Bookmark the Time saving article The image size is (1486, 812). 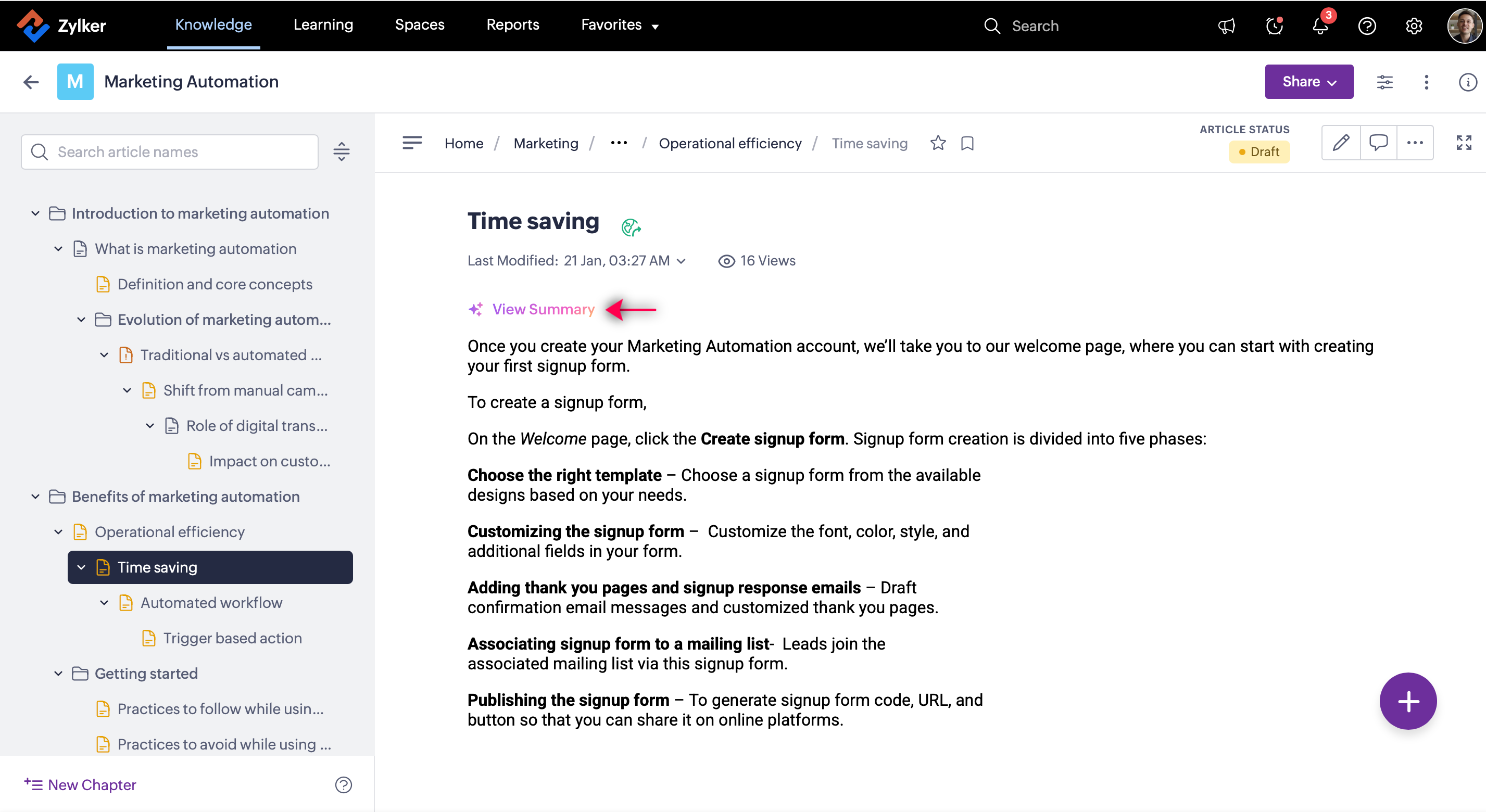pos(967,143)
